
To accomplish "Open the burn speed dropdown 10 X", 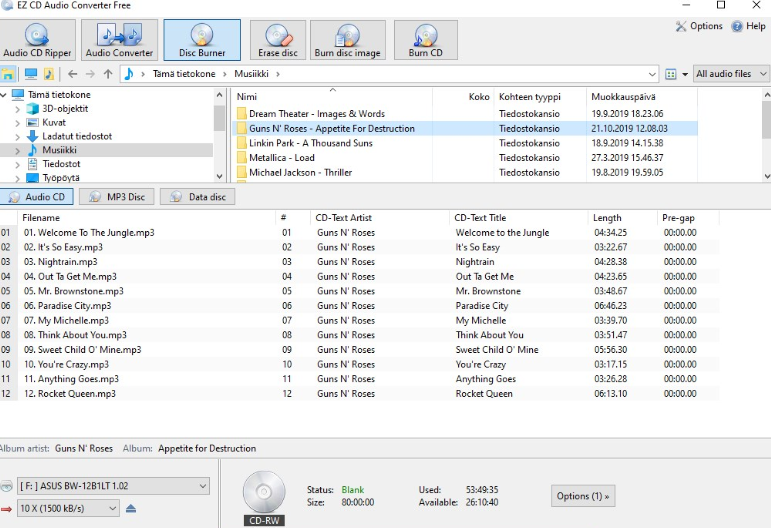I will 68,508.
